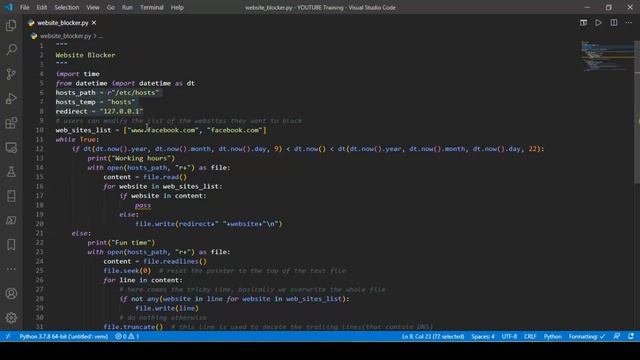Open the View menu

(93, 7)
